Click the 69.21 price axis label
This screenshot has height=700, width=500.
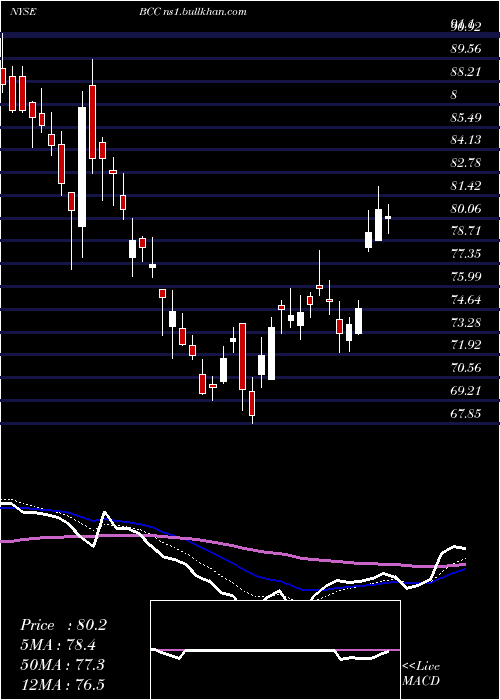[x=466, y=391]
